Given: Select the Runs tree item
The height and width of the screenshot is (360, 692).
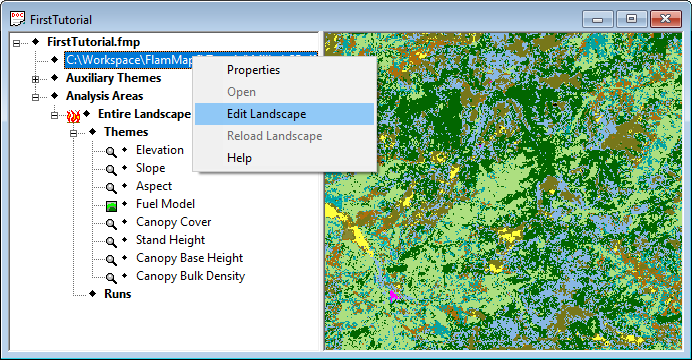Looking at the screenshot, I should pyautogui.click(x=117, y=294).
